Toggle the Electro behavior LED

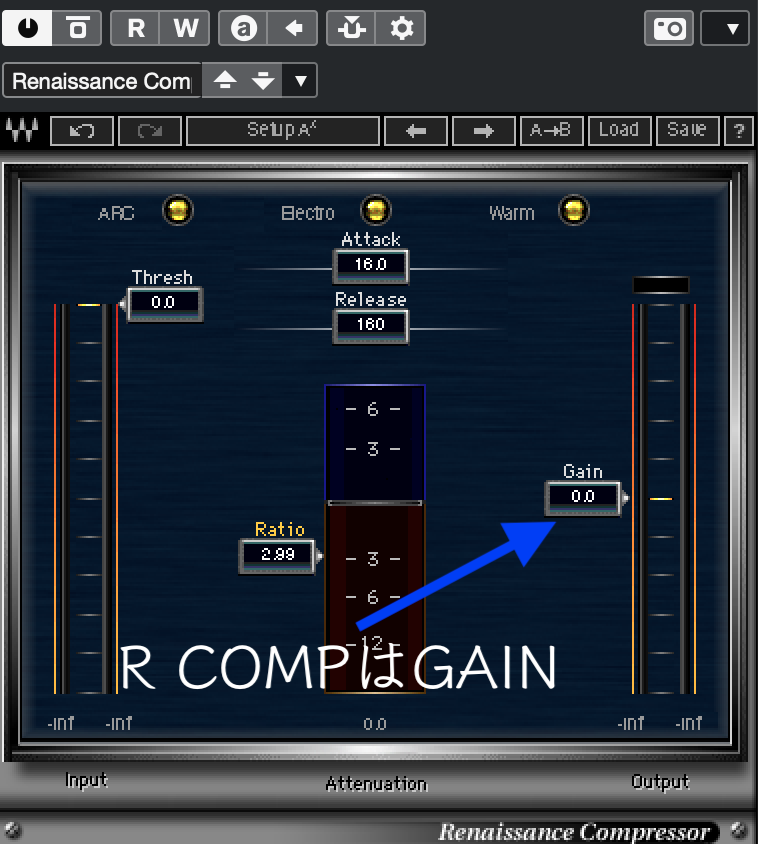pyautogui.click(x=375, y=210)
